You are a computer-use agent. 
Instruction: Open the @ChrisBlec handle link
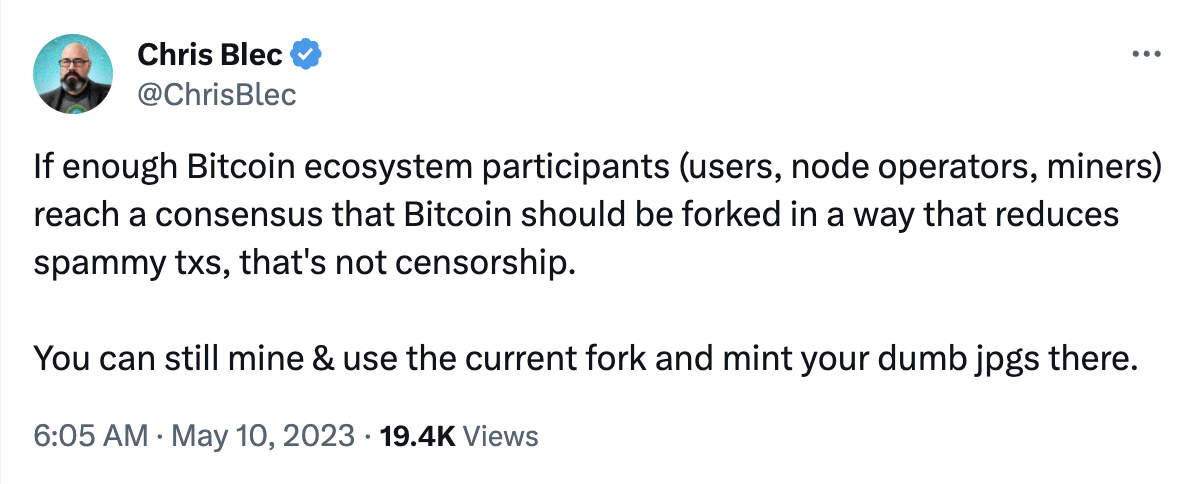point(217,95)
